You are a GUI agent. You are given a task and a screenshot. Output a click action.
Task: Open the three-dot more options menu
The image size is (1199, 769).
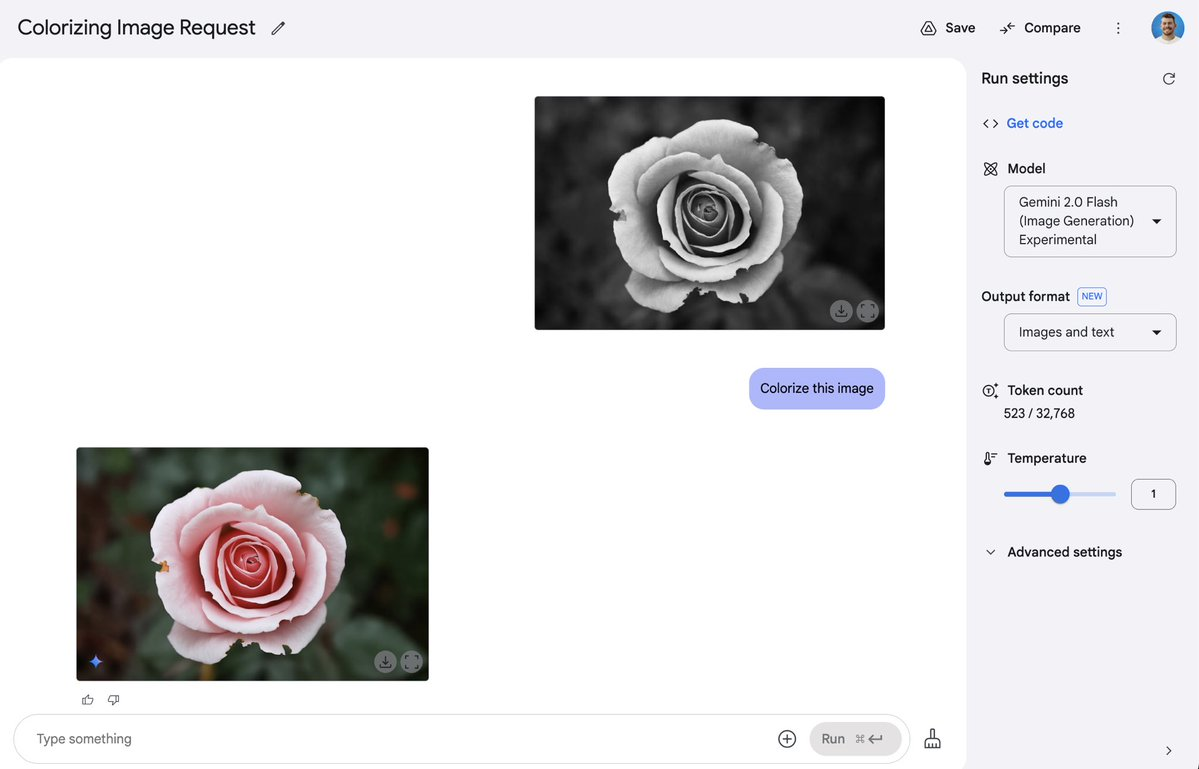[1118, 28]
